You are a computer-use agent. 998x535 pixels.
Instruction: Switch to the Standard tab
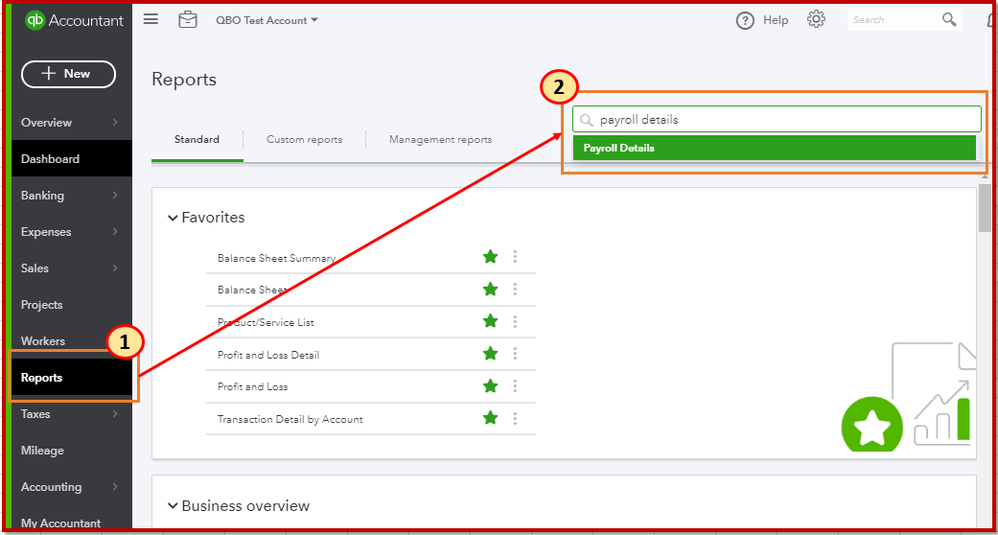(197, 139)
